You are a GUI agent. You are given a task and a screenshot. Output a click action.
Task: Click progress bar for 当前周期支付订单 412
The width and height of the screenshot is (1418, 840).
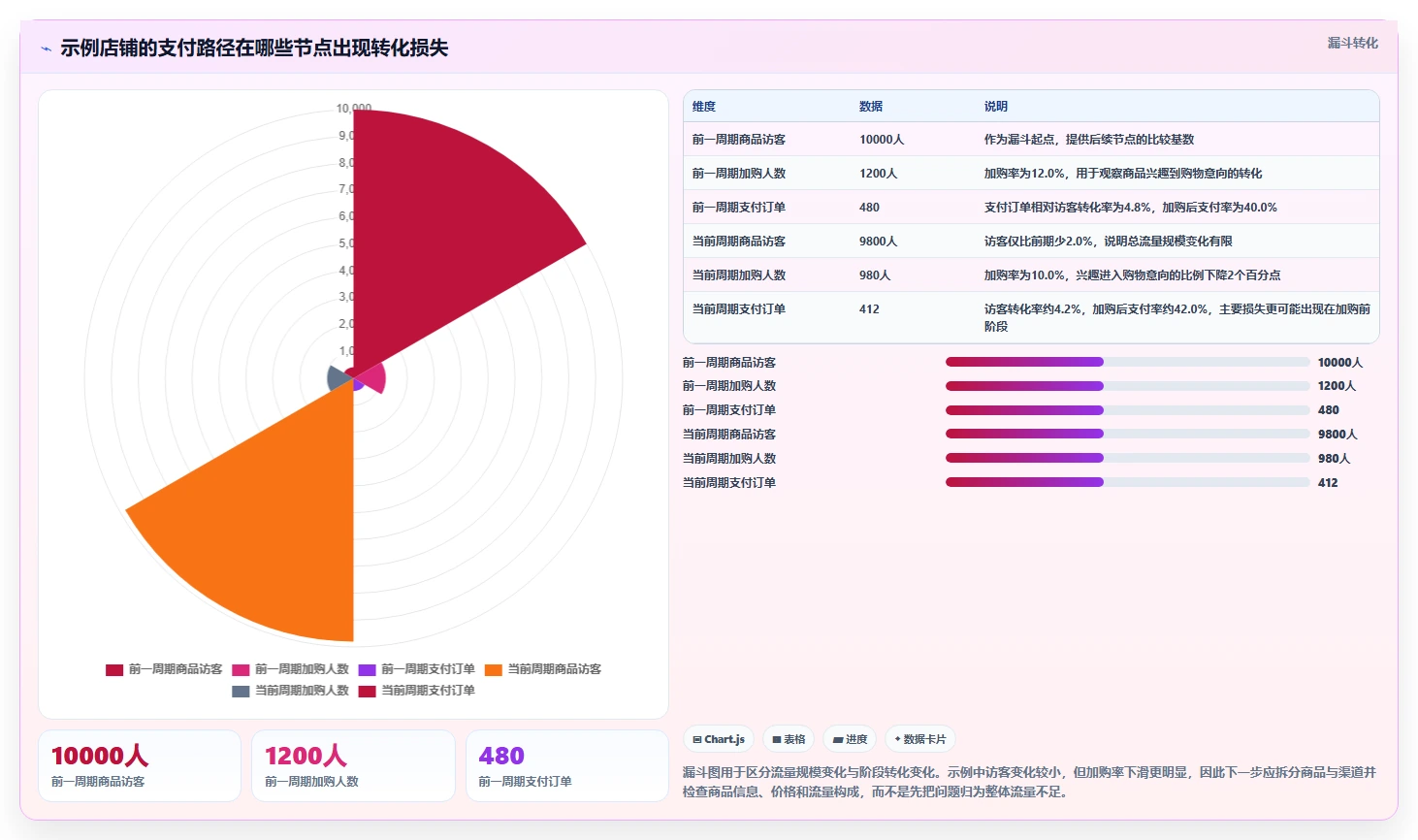1127,482
